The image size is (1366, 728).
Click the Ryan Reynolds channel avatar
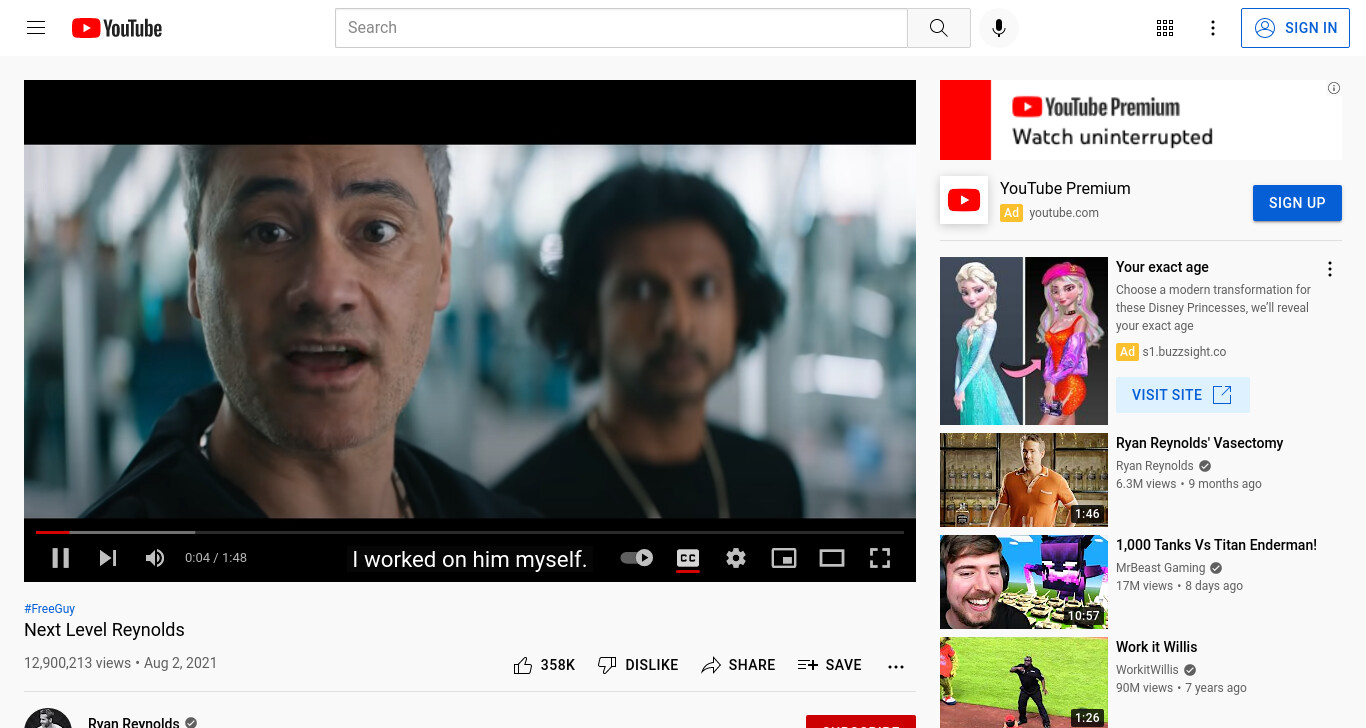[48, 719]
